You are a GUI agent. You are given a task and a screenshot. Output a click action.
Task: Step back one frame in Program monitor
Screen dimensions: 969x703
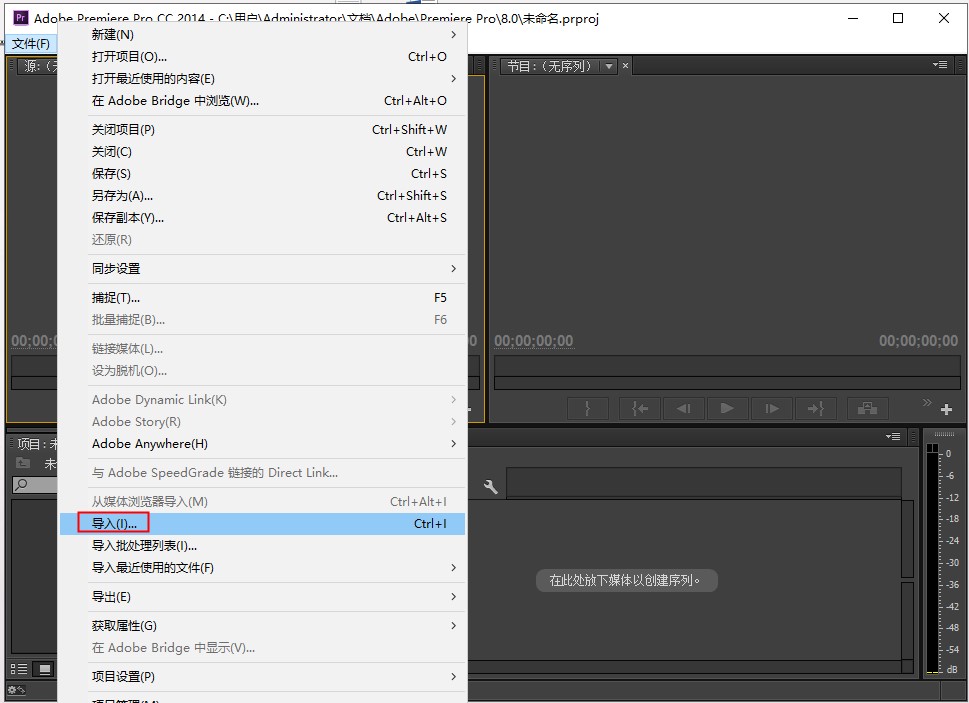[x=683, y=408]
